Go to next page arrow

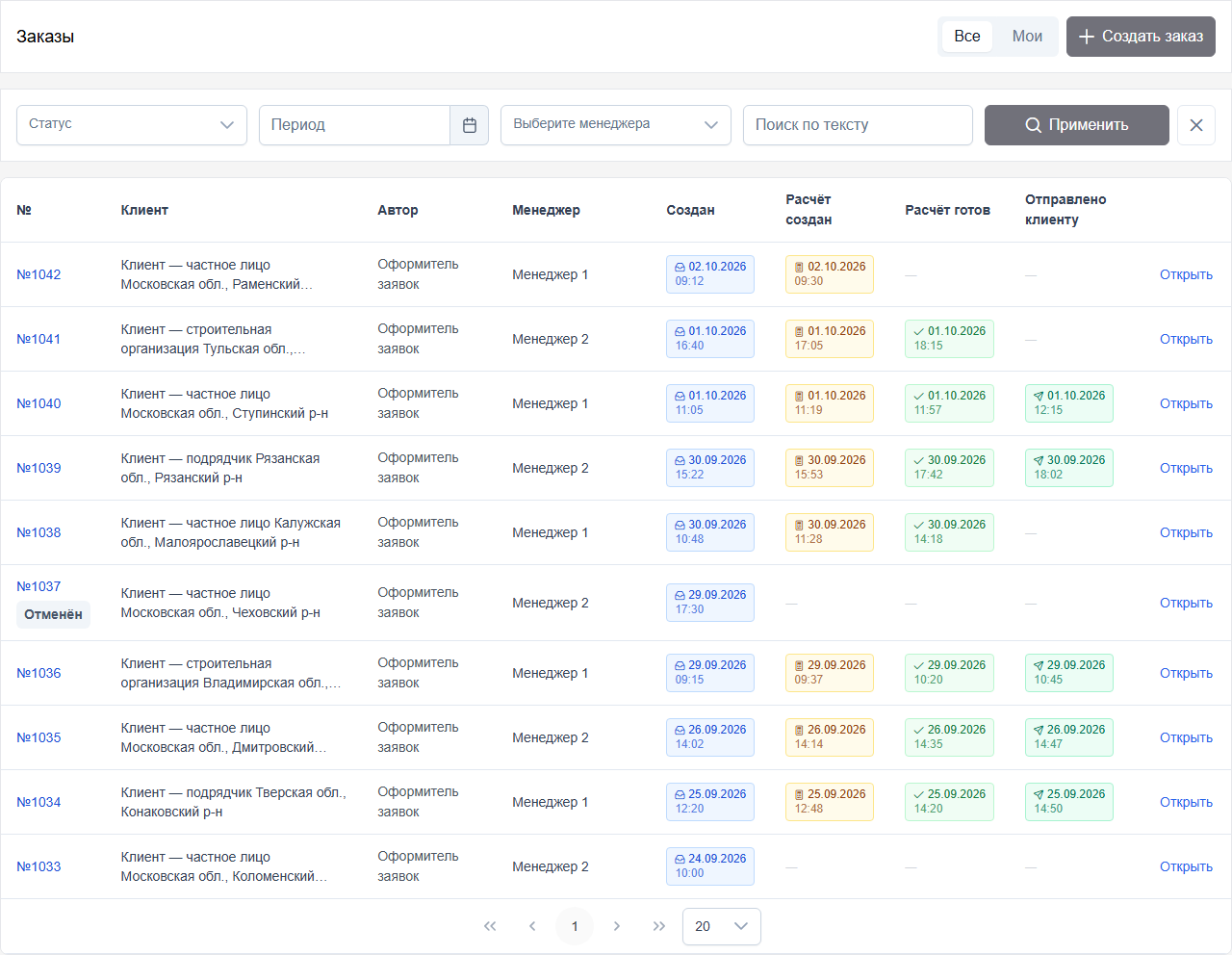click(617, 926)
